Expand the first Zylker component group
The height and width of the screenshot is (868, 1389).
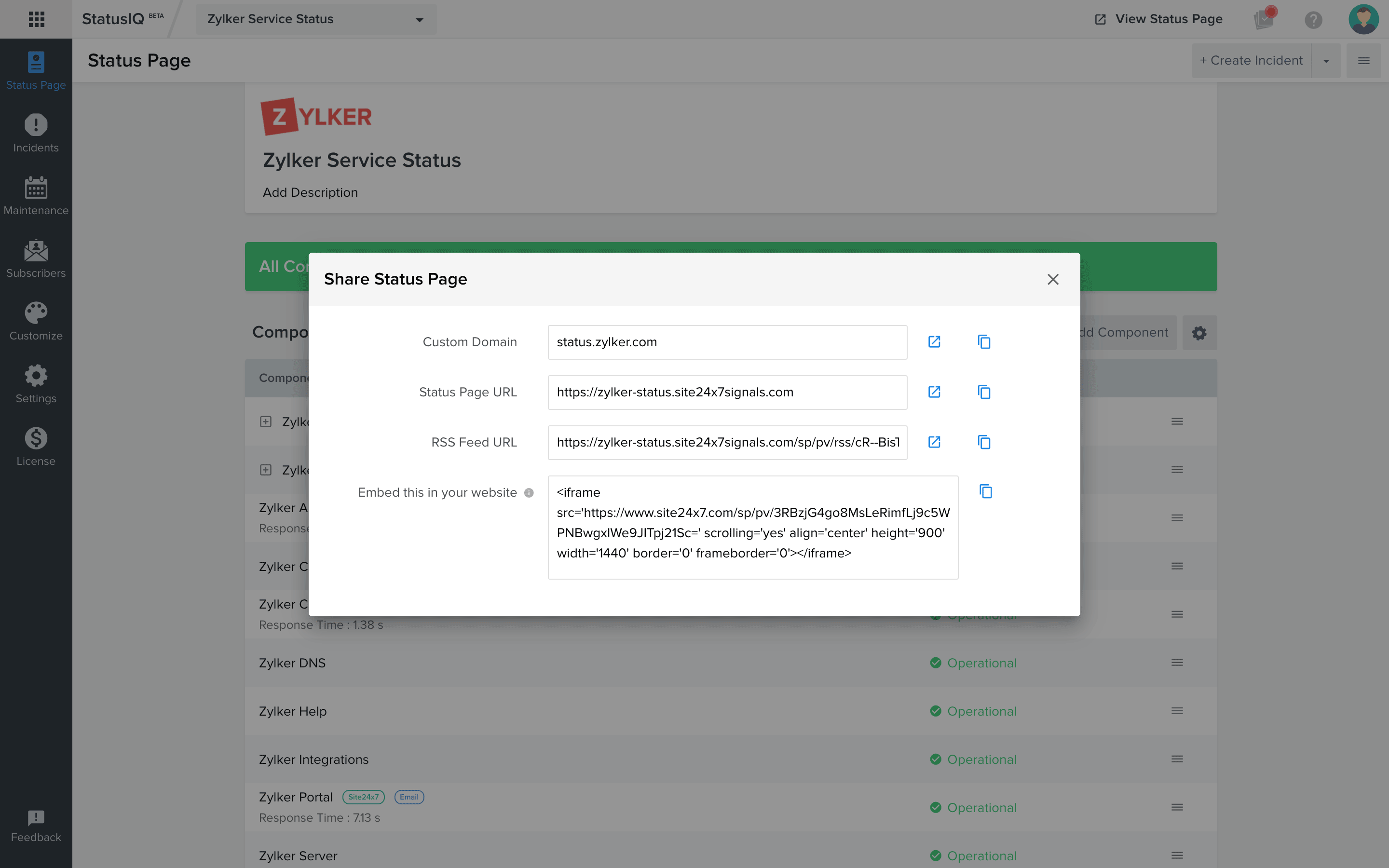(265, 421)
